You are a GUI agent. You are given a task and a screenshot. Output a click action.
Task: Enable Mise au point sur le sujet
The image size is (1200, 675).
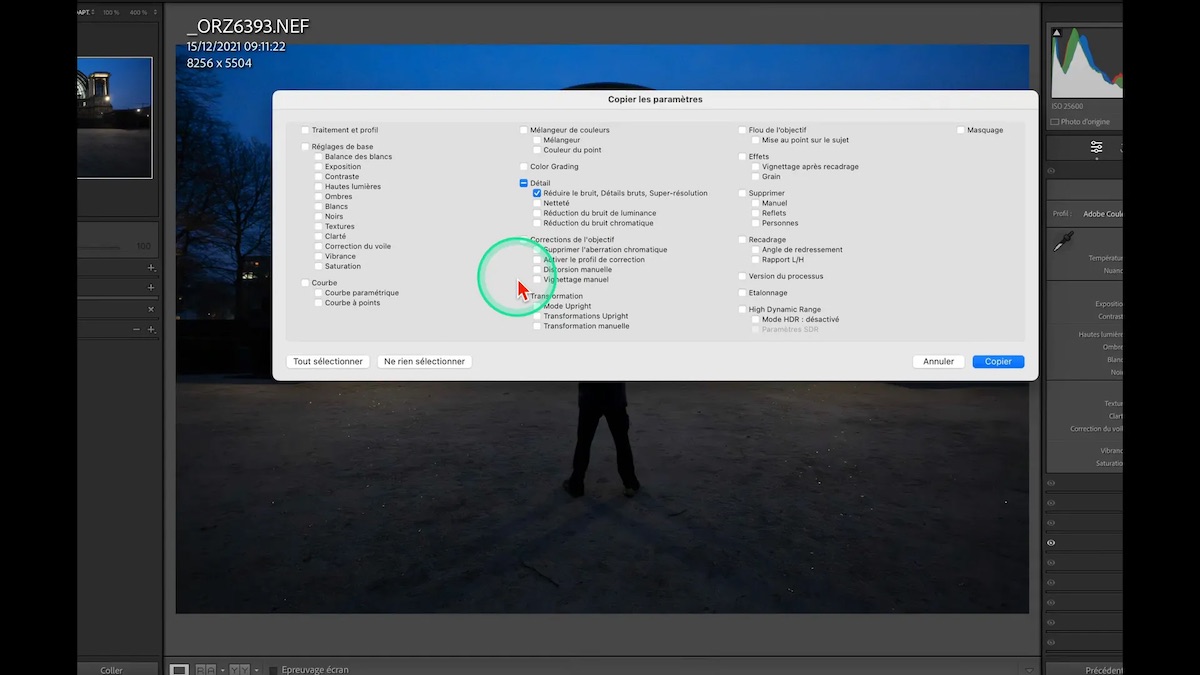pyautogui.click(x=755, y=140)
